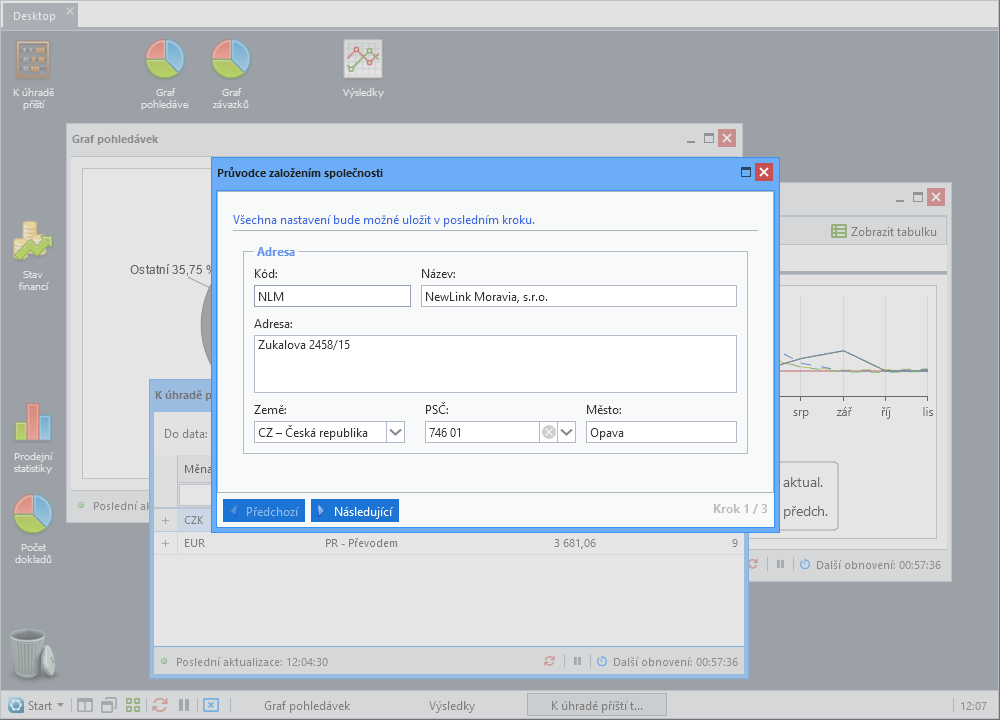Click the aktual. legend entry
Viewport: 1000px width, 720px height.
tap(803, 483)
